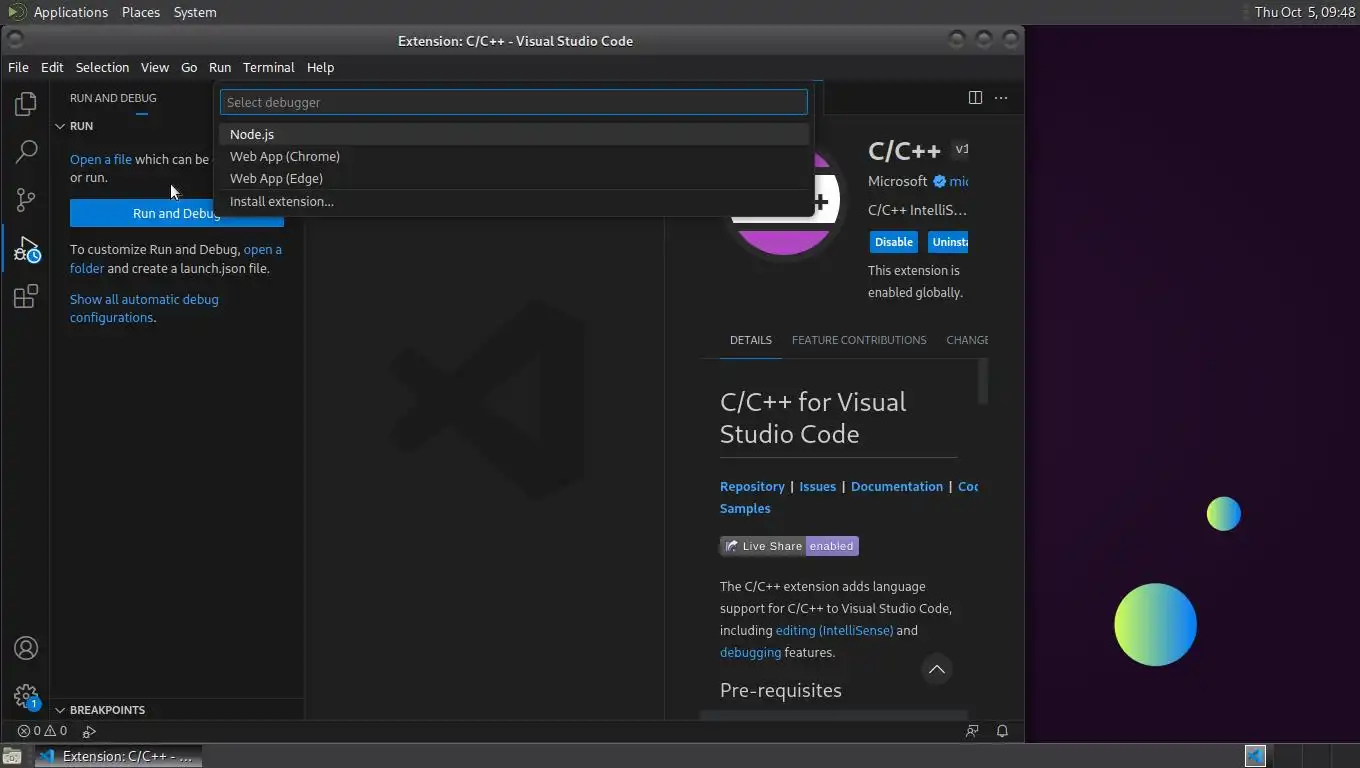Image resolution: width=1360 pixels, height=768 pixels.
Task: Open the Run menu
Action: click(x=220, y=67)
